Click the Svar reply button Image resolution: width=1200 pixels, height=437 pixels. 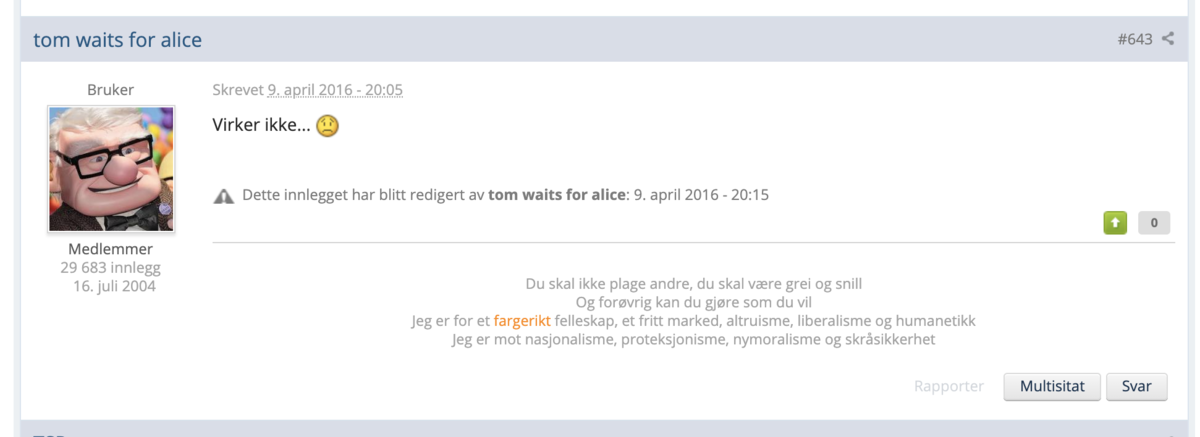click(1136, 386)
